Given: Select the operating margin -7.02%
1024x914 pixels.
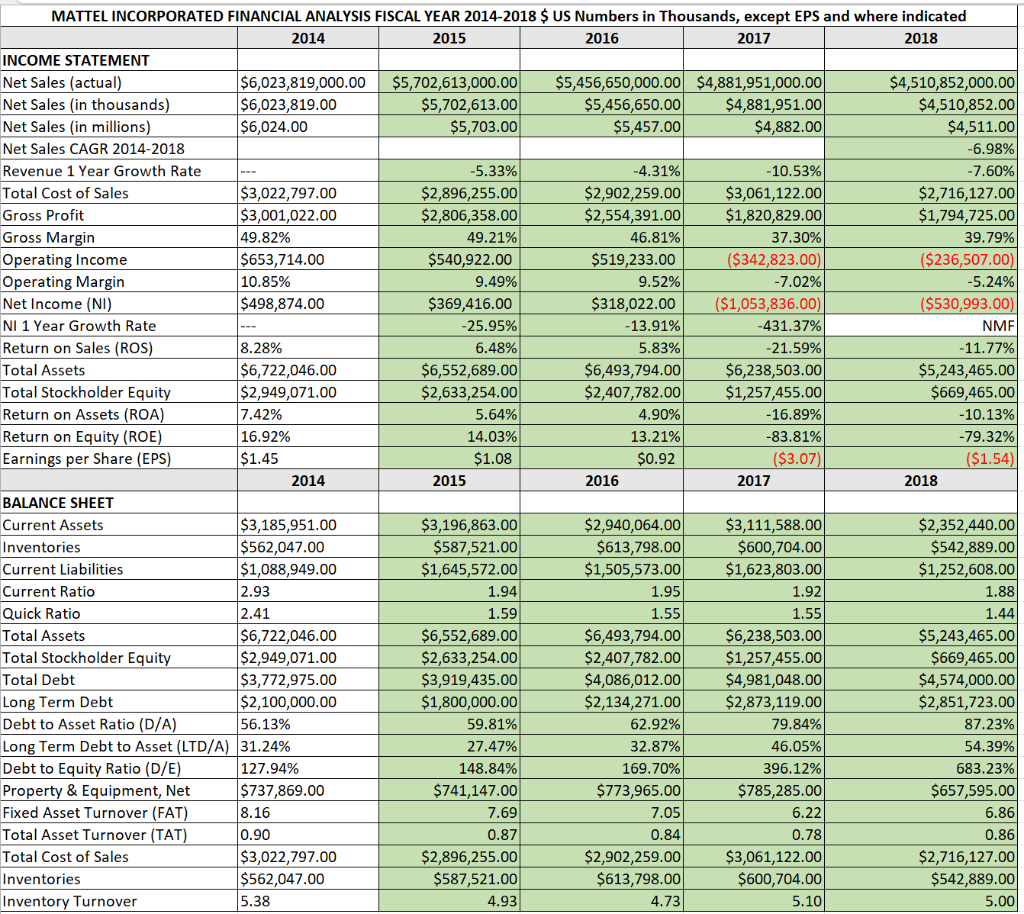Looking at the screenshot, I should 798,282.
